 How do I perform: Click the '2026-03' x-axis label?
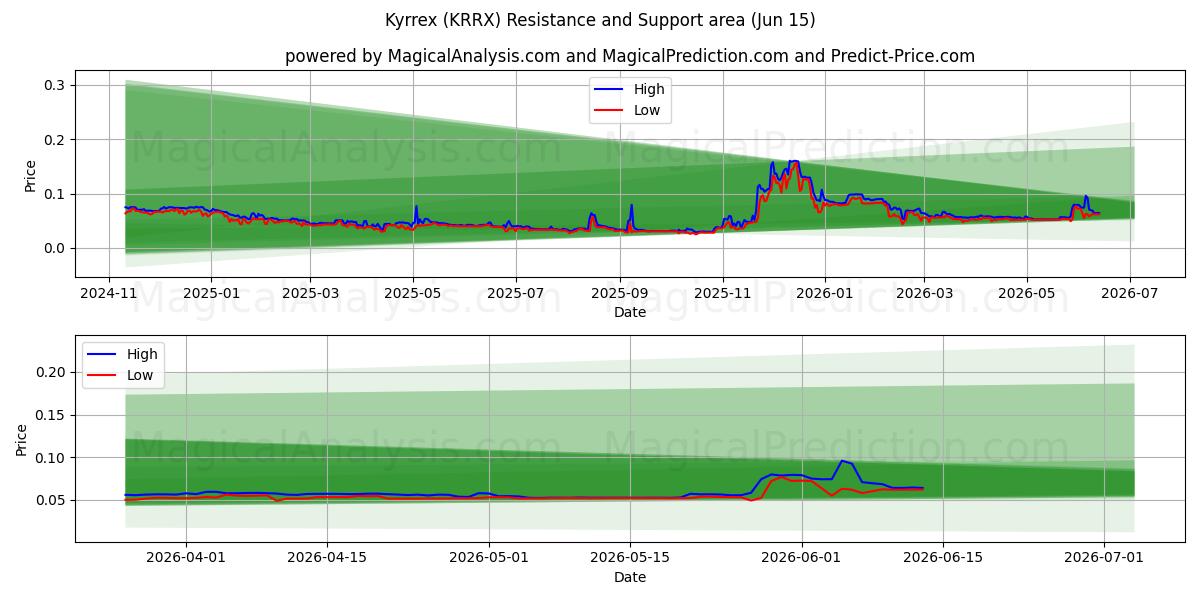(x=924, y=294)
